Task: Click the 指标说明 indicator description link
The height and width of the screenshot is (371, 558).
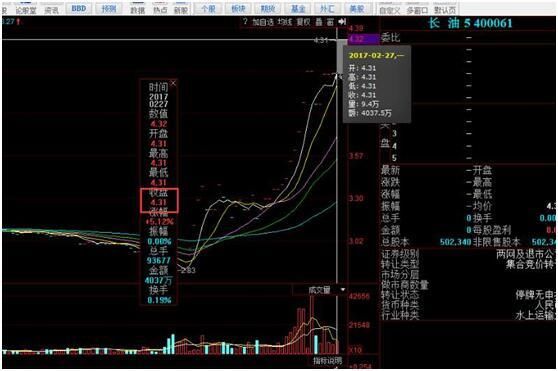Action: 327,361
